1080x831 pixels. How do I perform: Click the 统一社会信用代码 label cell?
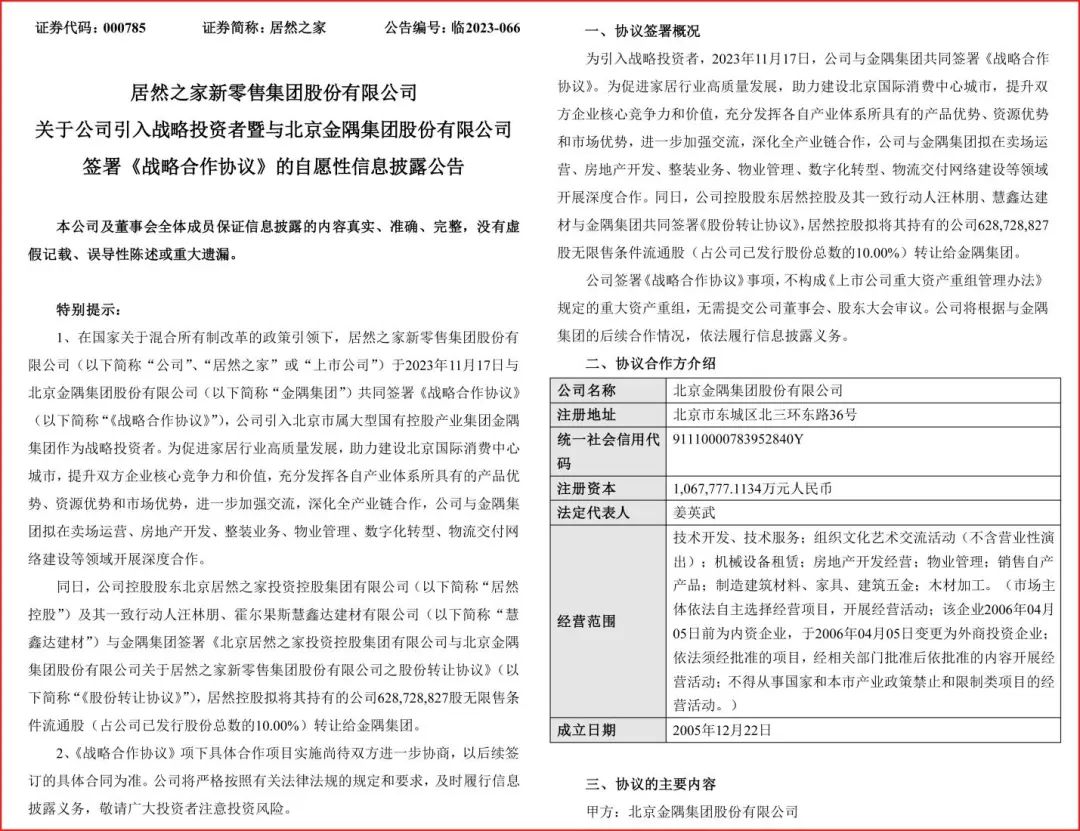(x=607, y=451)
